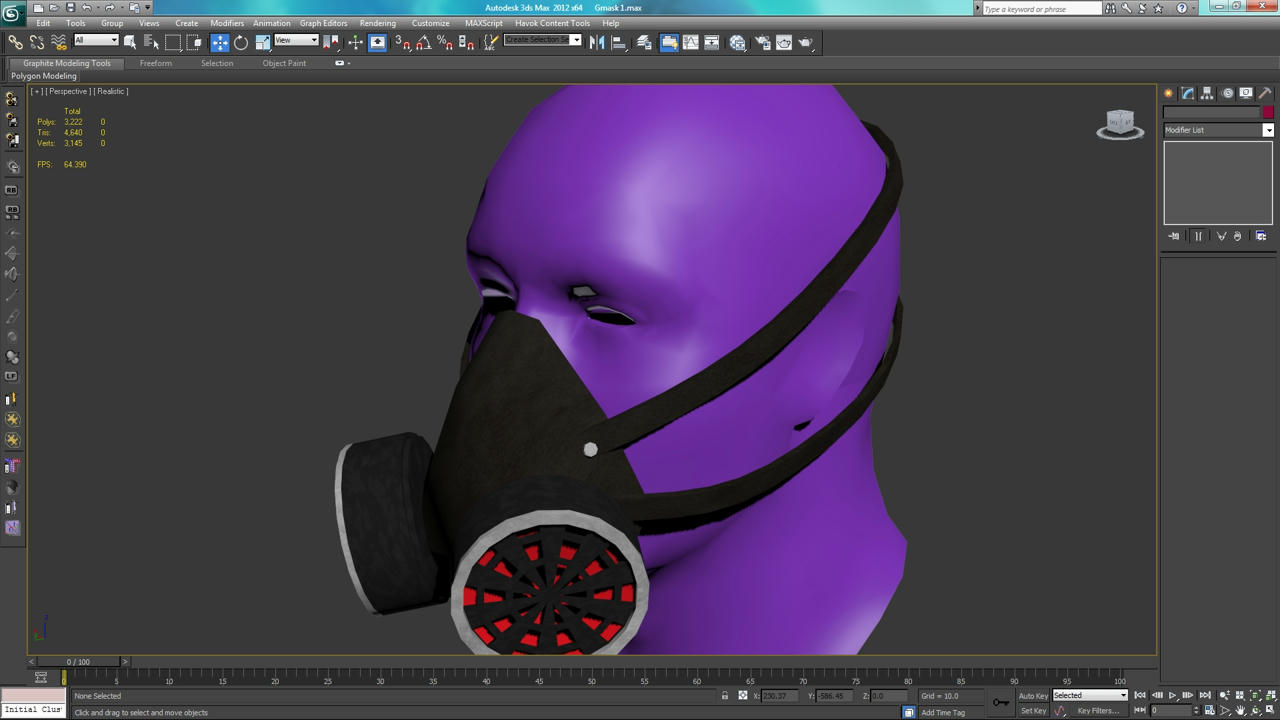Open the reference coordinate system dropdown View
The height and width of the screenshot is (720, 1280).
(x=296, y=40)
